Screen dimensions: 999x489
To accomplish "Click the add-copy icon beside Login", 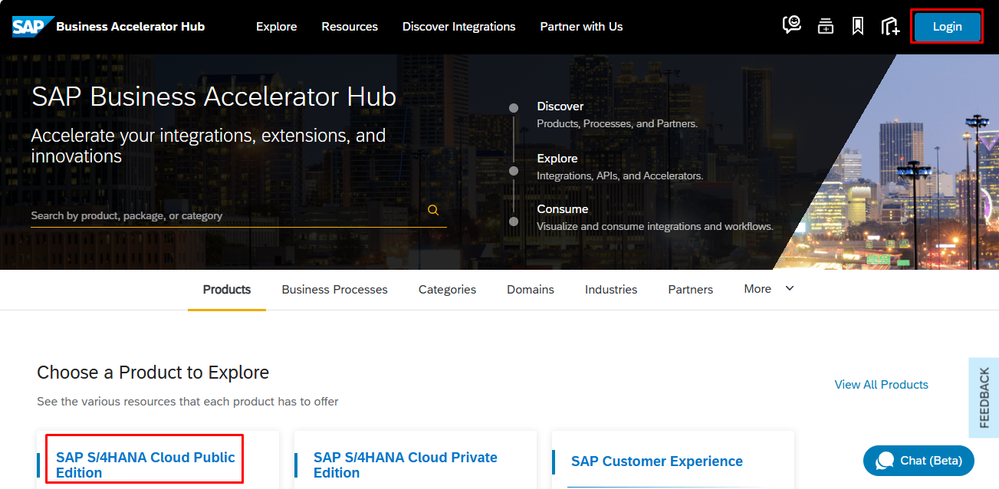I will click(890, 27).
